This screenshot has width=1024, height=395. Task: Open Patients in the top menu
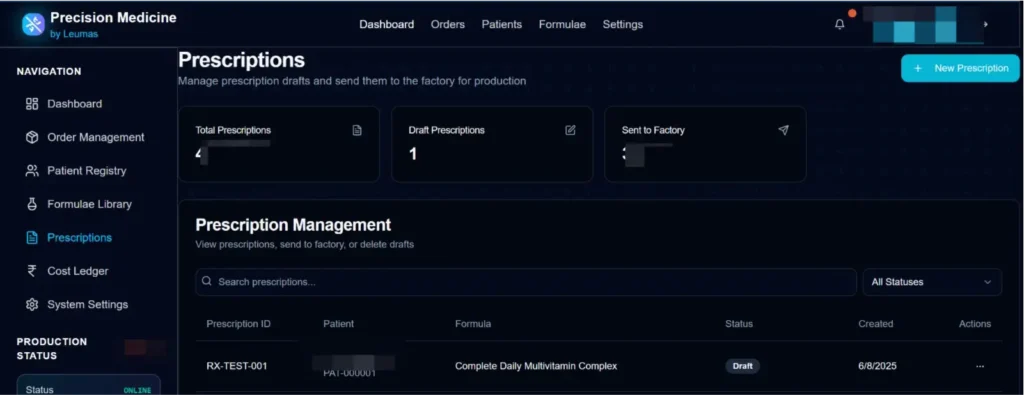pos(502,24)
